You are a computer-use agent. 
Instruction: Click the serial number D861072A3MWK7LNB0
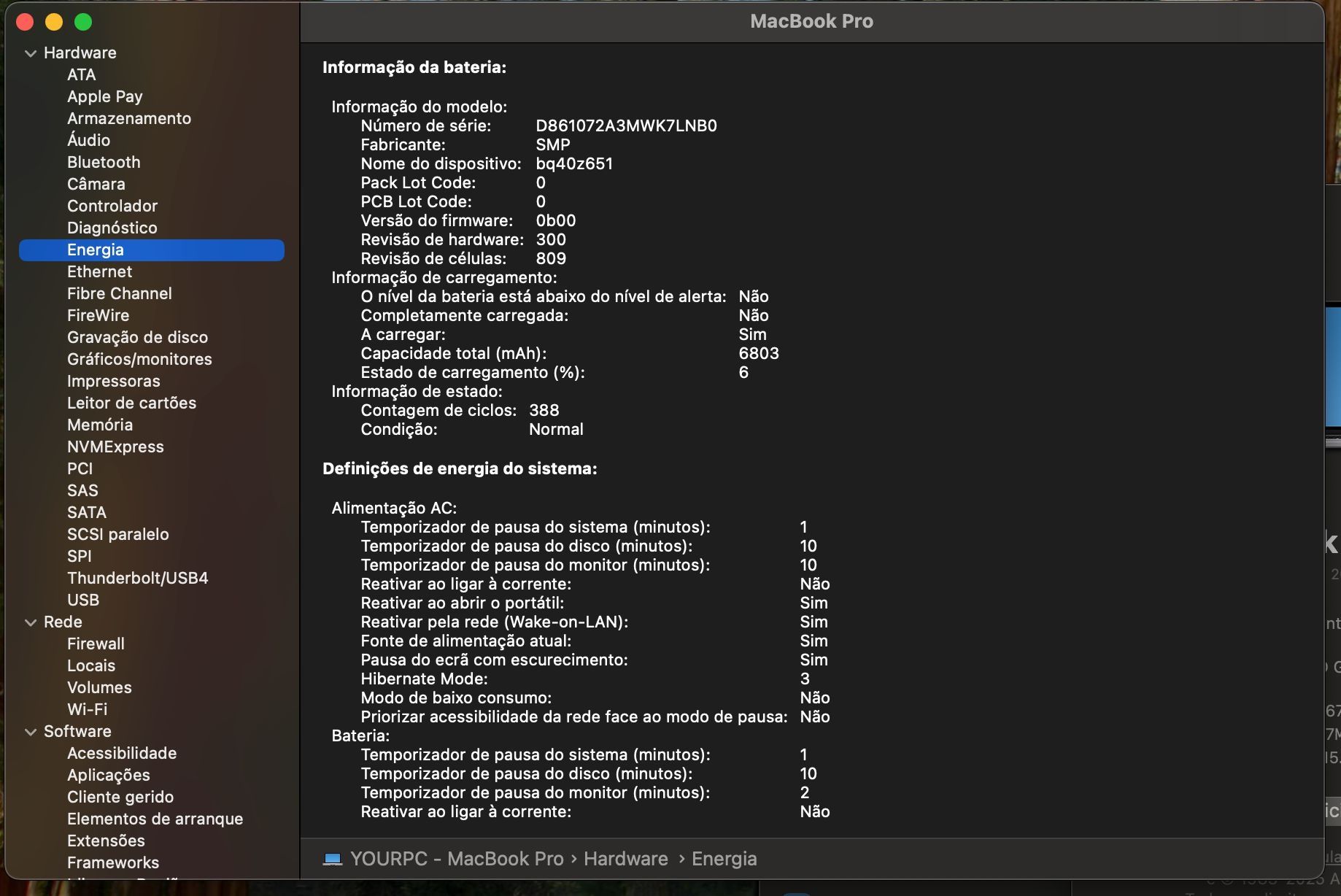(x=627, y=125)
